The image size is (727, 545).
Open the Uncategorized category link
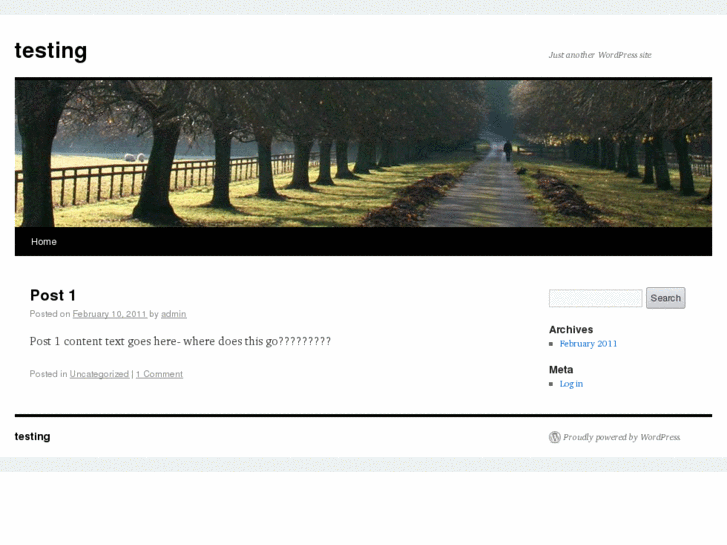[x=99, y=374]
